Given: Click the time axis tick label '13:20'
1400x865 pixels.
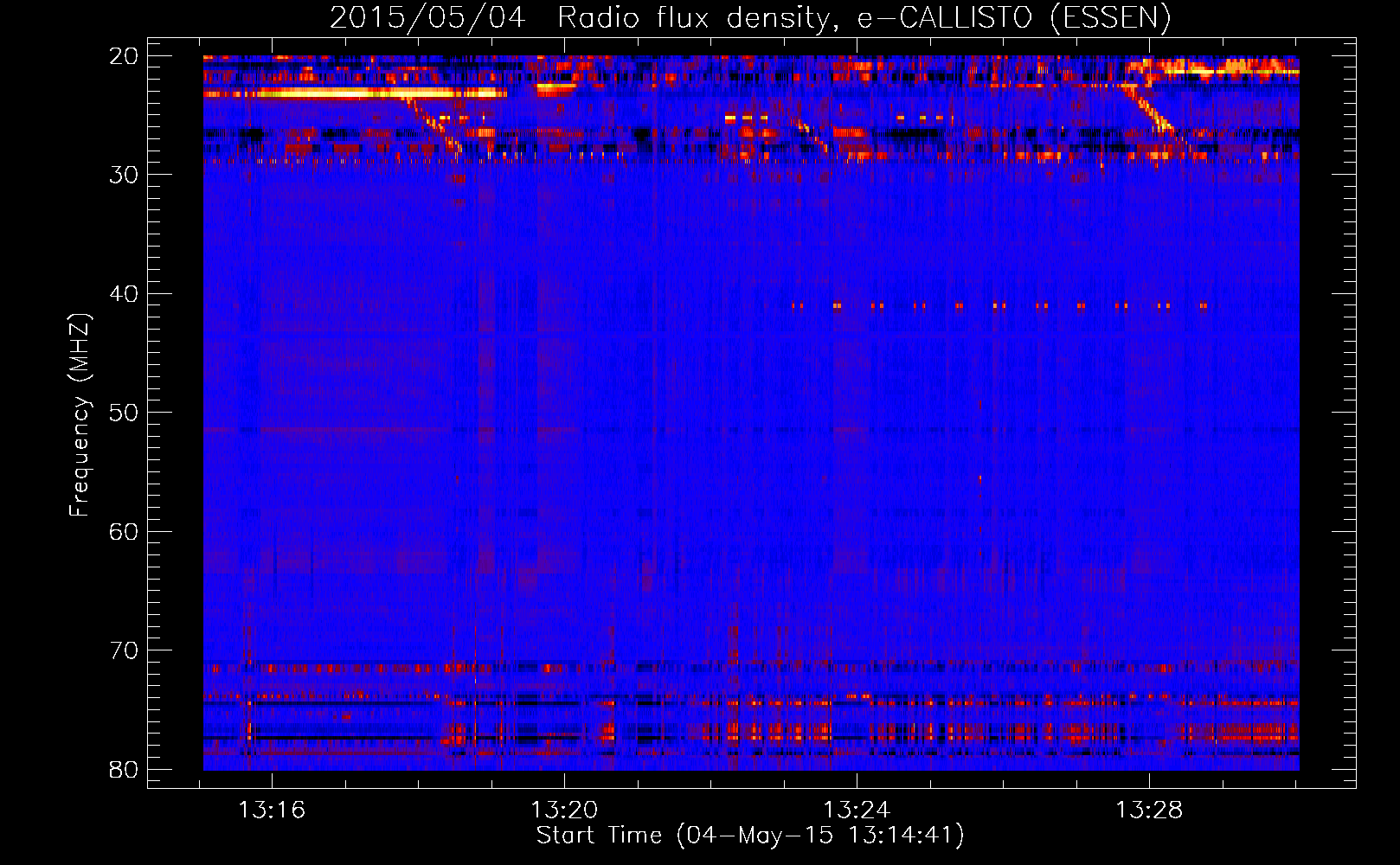Looking at the screenshot, I should pyautogui.click(x=564, y=811).
